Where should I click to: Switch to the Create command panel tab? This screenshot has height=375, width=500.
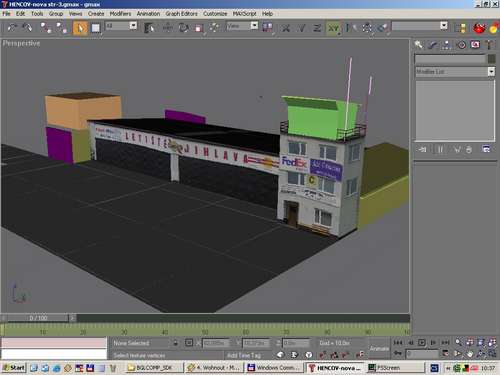[419, 45]
